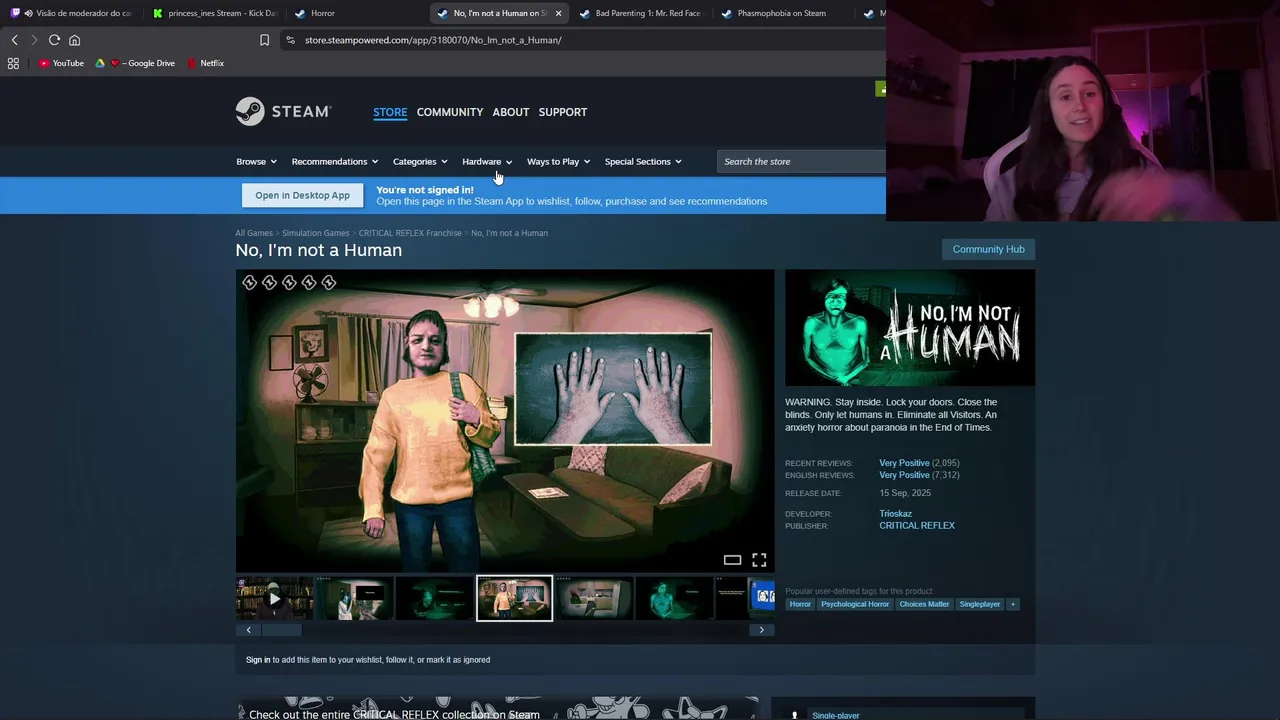Open the apps grid icon in the bookmarks bar
Screen dimensions: 1280x720
pos(13,63)
